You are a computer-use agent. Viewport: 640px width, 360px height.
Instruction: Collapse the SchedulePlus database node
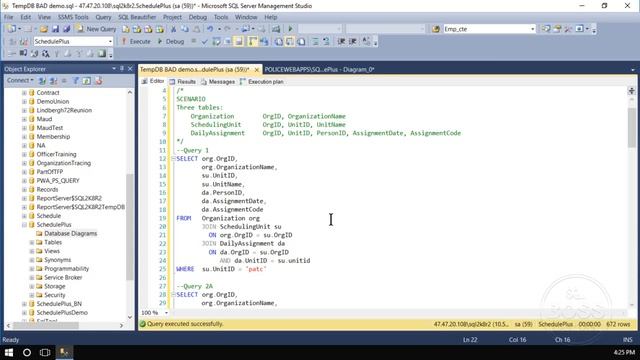point(24,224)
